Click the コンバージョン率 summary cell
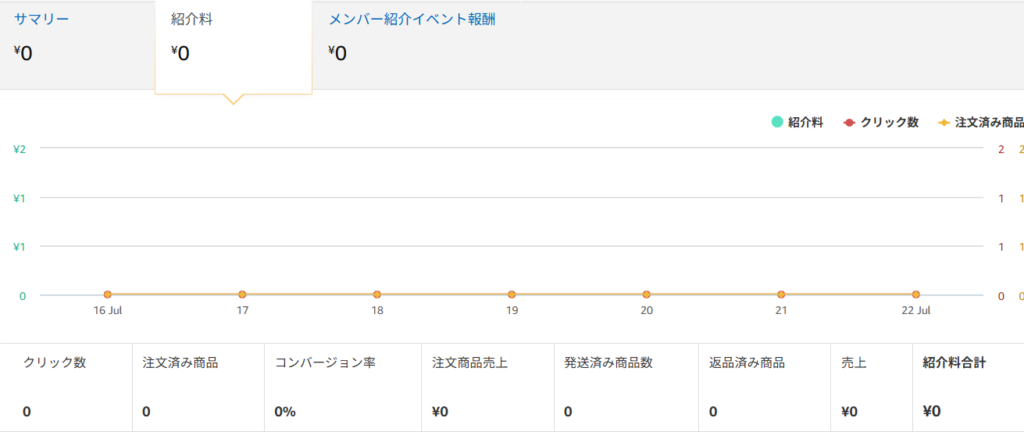This screenshot has width=1024, height=432. click(x=343, y=387)
